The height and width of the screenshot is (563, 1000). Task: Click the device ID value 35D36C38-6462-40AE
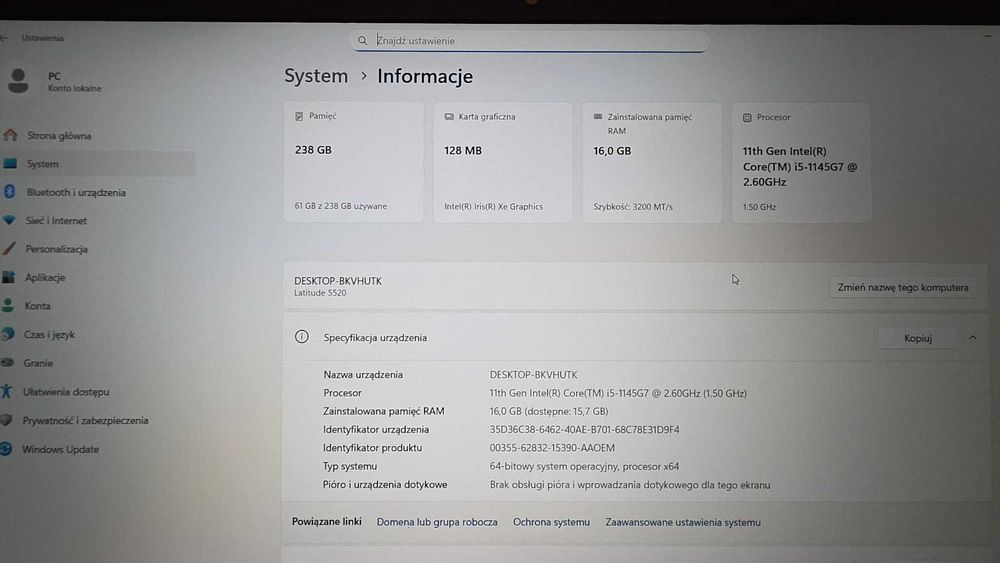pyautogui.click(x=584, y=430)
